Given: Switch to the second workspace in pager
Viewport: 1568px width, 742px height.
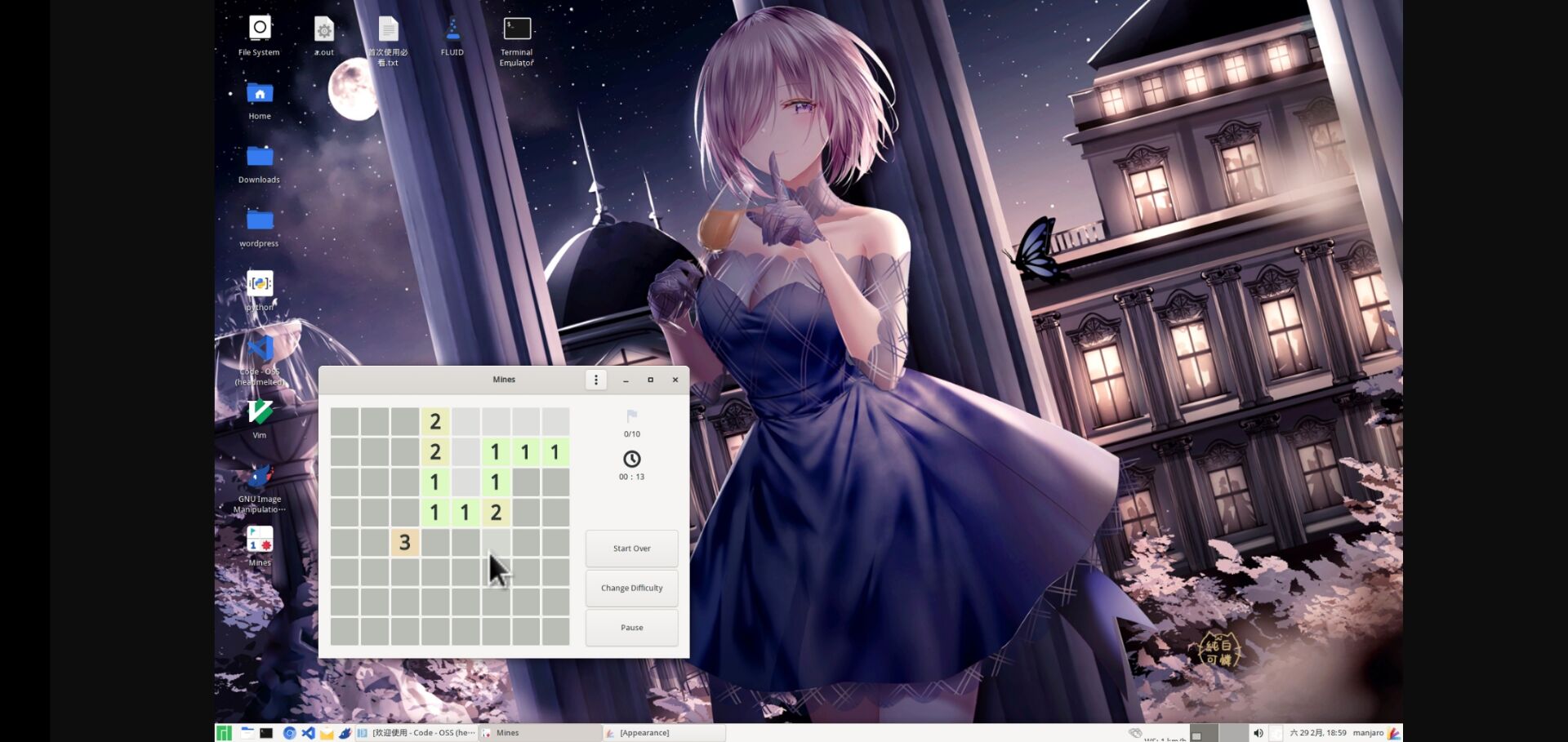Looking at the screenshot, I should pos(1234,733).
